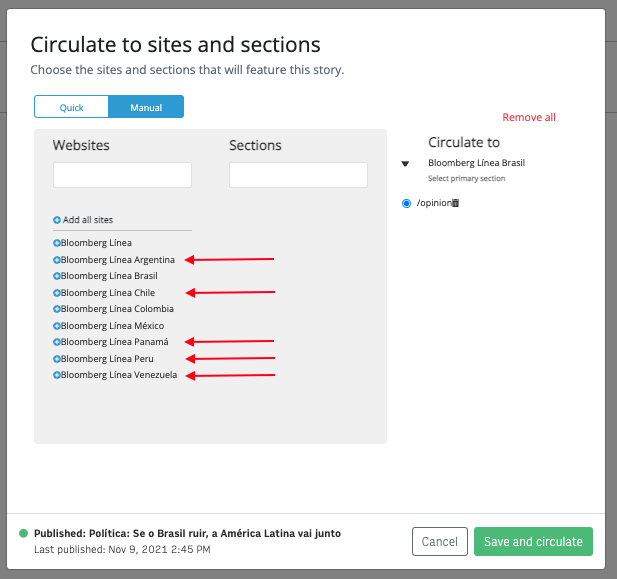Focus the Sections search field
Screen dimensions: 617x579
click(x=298, y=175)
